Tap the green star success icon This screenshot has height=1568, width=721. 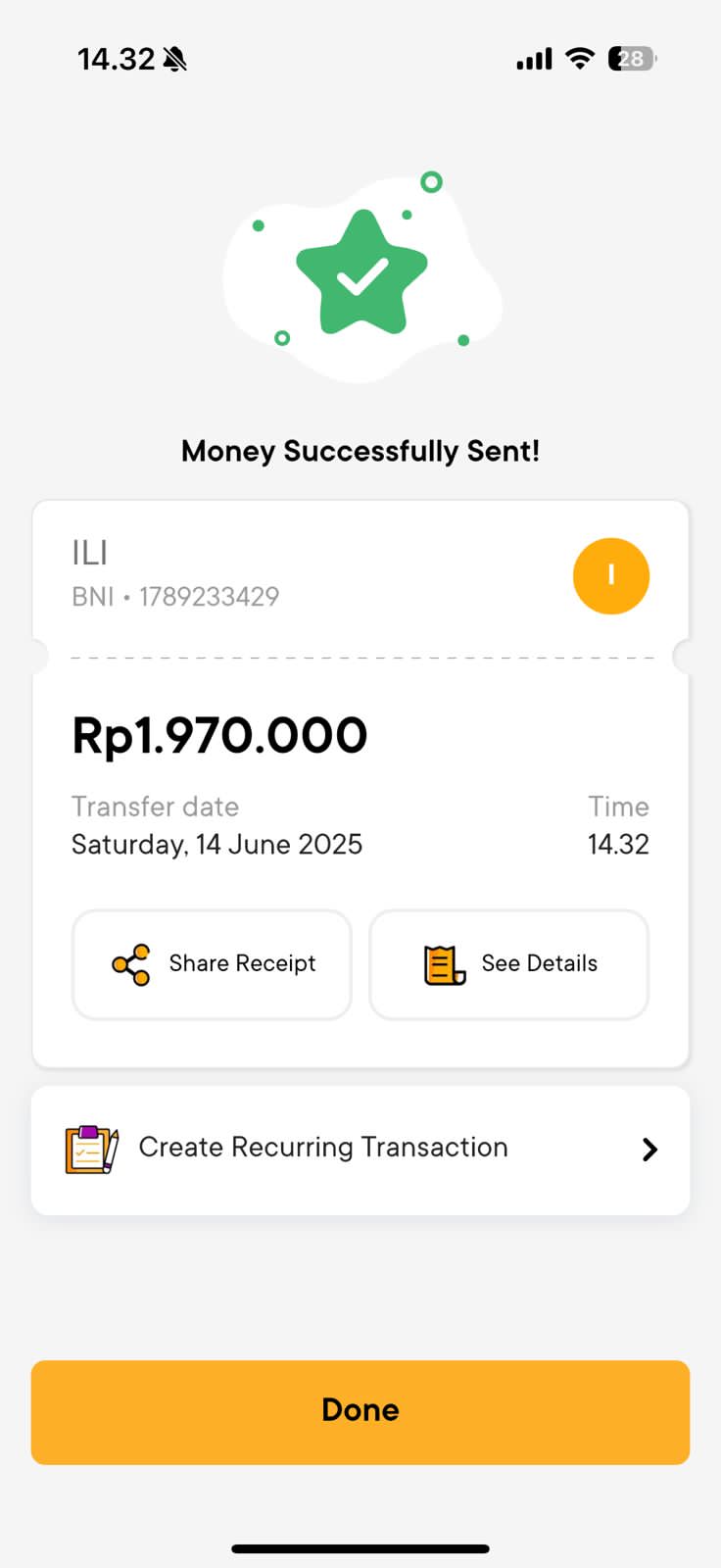click(361, 273)
